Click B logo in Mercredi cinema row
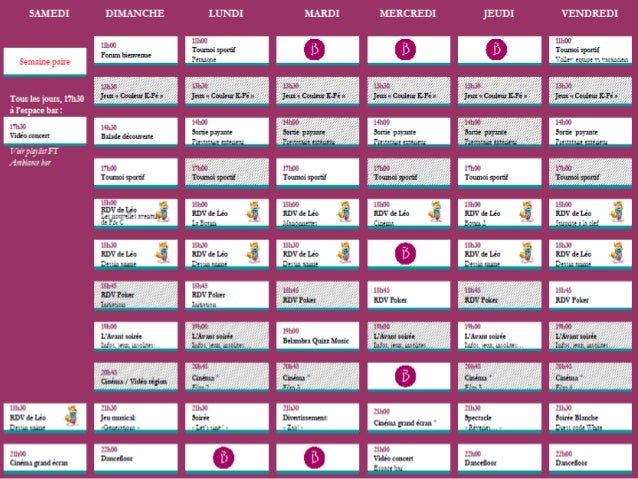638x479 pixels. point(406,376)
